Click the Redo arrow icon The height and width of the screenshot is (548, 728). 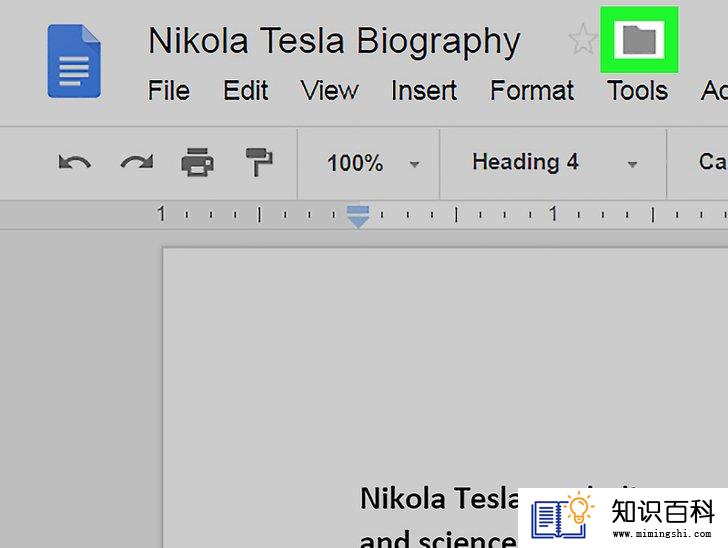tap(136, 163)
